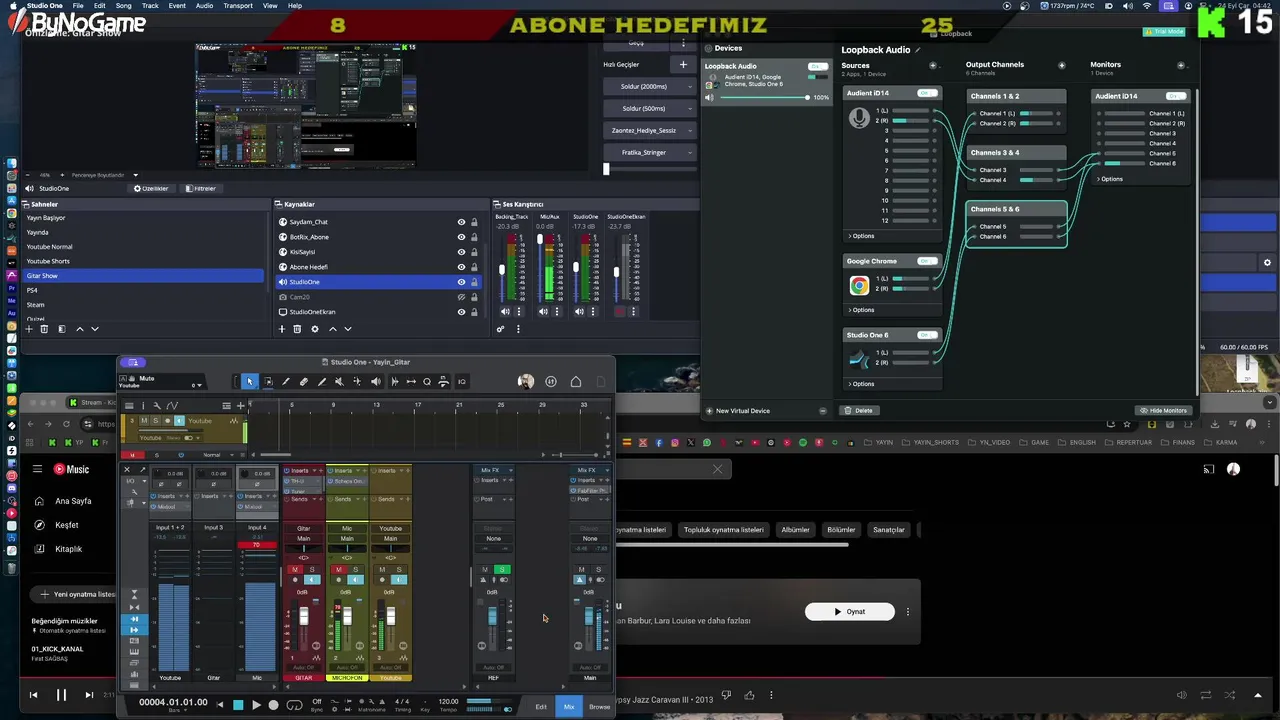The height and width of the screenshot is (720, 1280).
Task: Expand Options under Audient iD14 monitor
Action: (1110, 179)
